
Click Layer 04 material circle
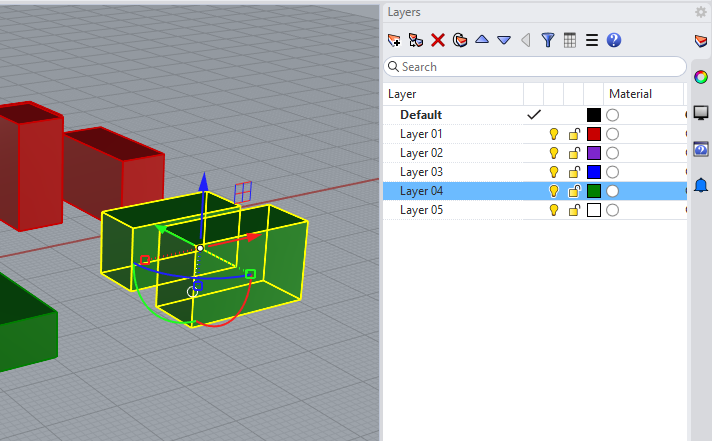[613, 191]
